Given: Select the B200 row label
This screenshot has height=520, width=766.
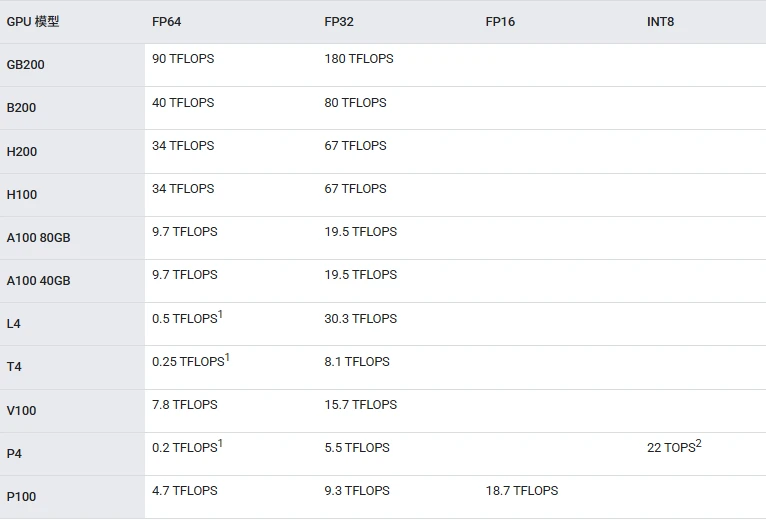Looking at the screenshot, I should pyautogui.click(x=21, y=108).
